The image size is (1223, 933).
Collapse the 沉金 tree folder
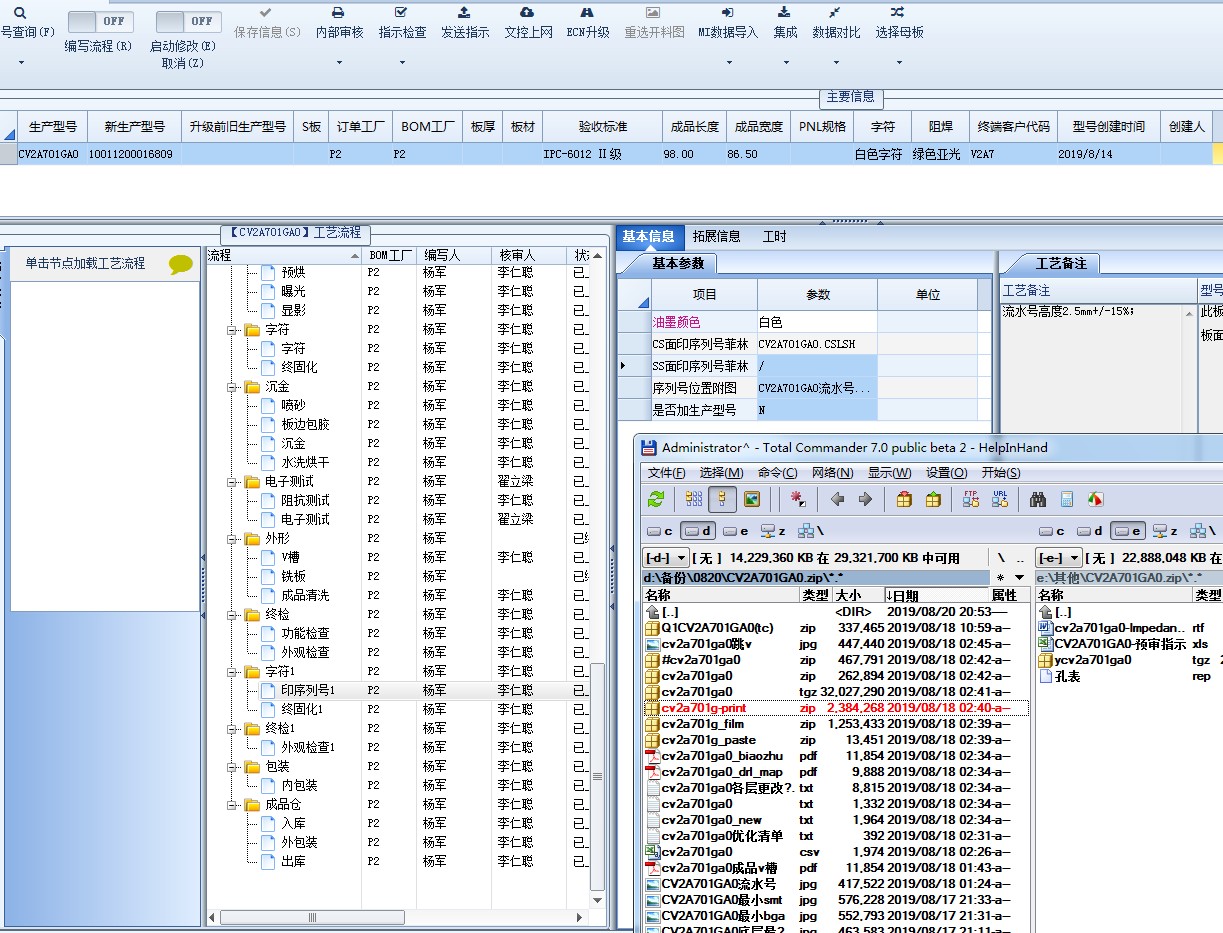(x=231, y=386)
